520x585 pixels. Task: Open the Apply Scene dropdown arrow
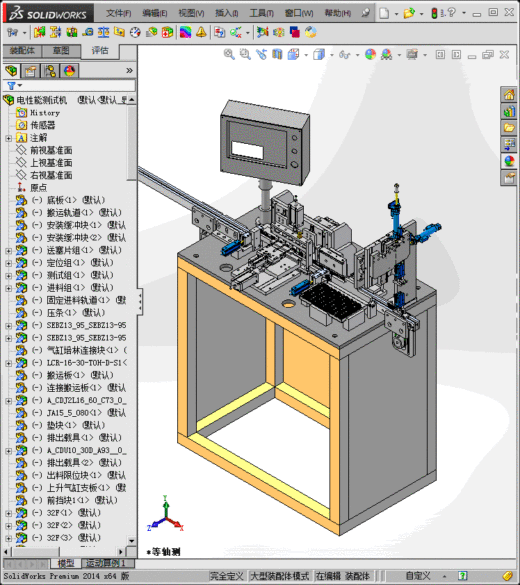pos(399,55)
